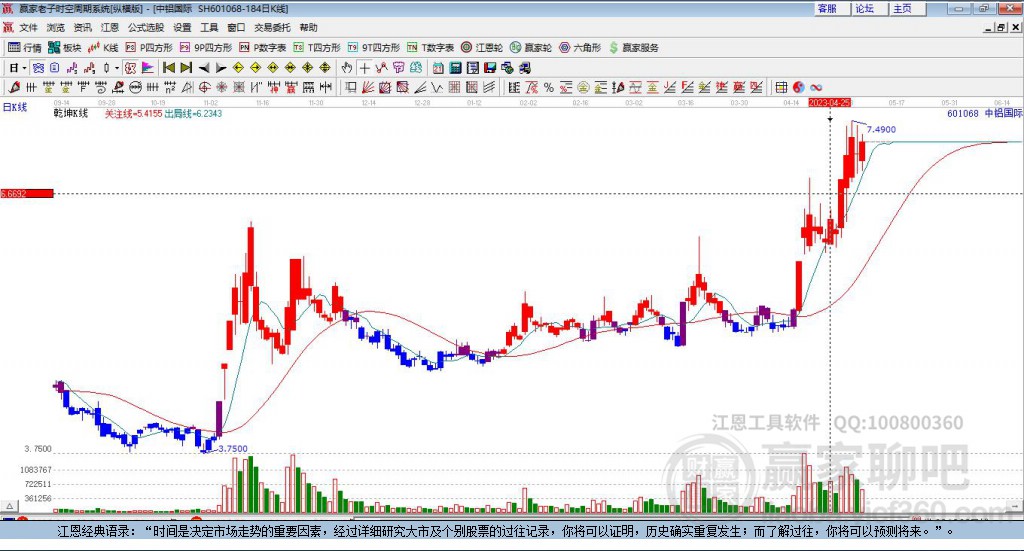Click the yin-yang tool icon
The width and height of the screenshot is (1024, 551).
pyautogui.click(x=799, y=87)
